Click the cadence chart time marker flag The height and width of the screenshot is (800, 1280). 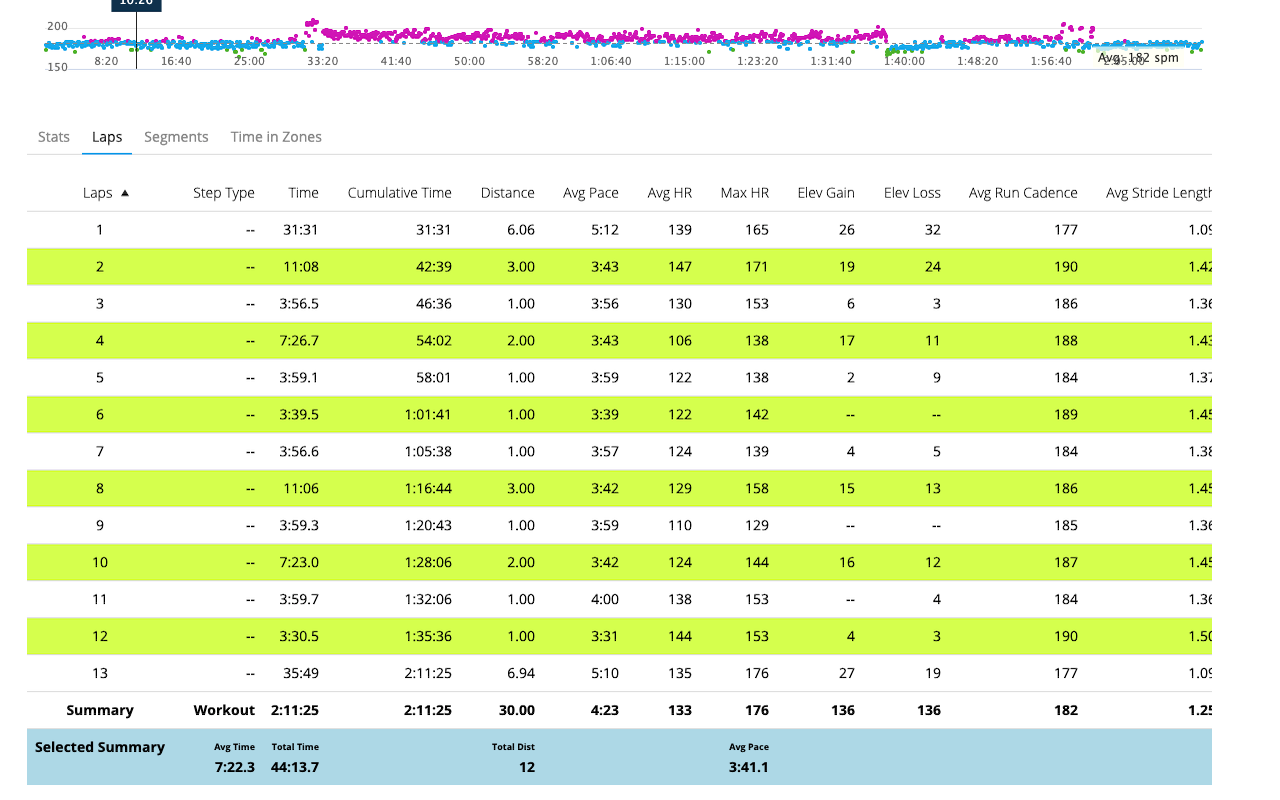(136, 4)
